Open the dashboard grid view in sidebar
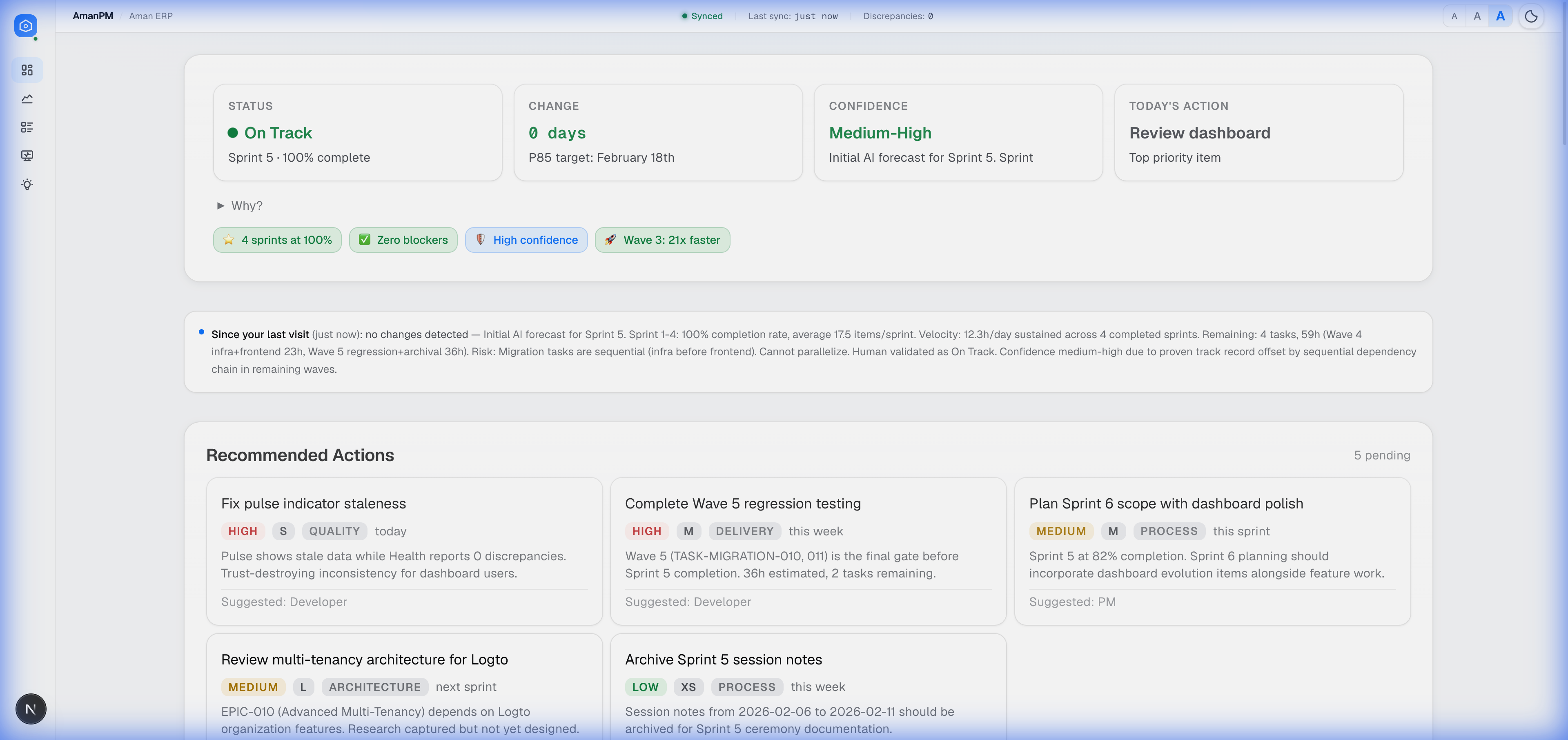1568x740 pixels. point(27,70)
